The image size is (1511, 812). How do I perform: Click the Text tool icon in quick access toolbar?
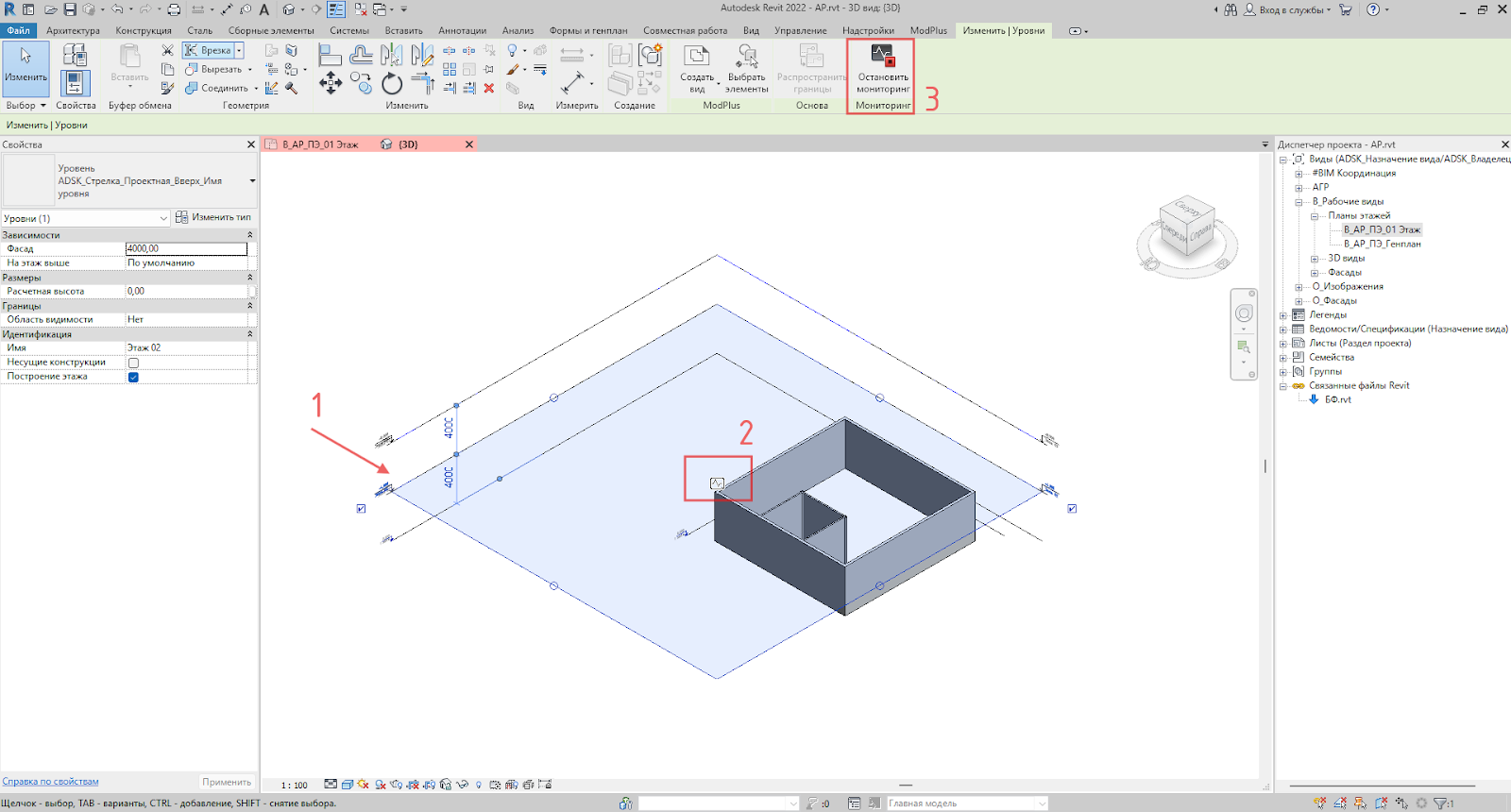point(264,9)
